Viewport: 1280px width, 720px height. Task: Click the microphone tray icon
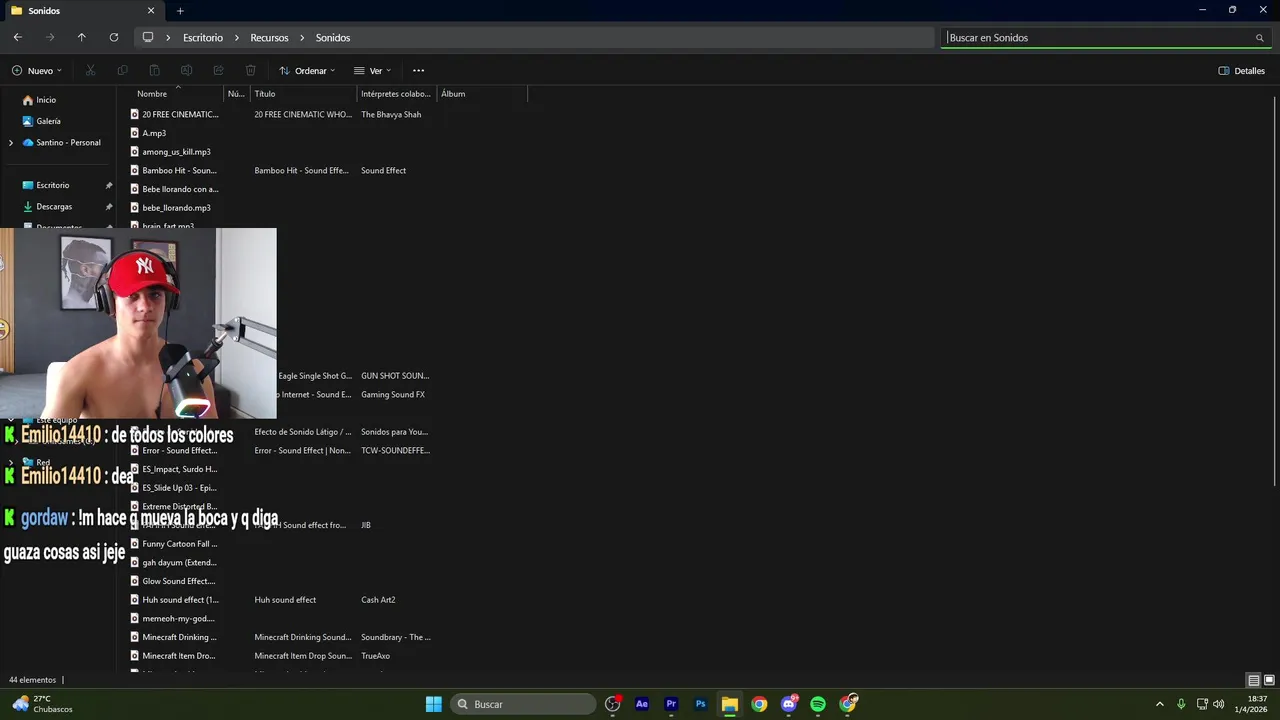point(1181,704)
